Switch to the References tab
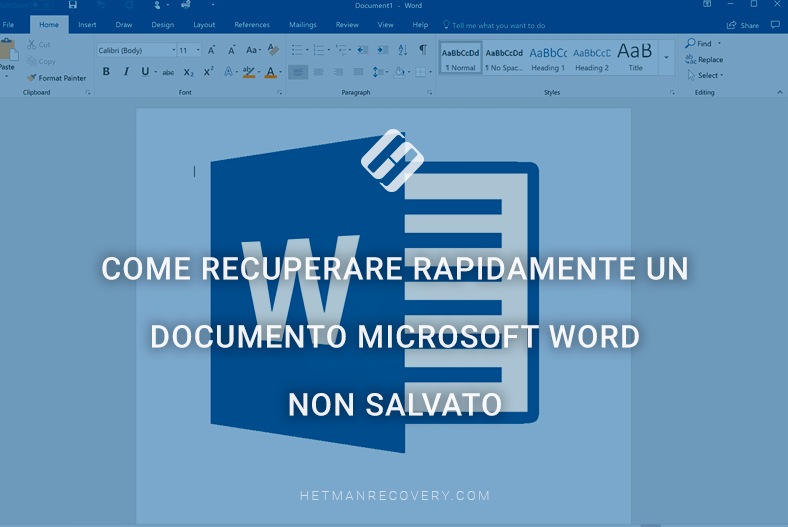 252,25
